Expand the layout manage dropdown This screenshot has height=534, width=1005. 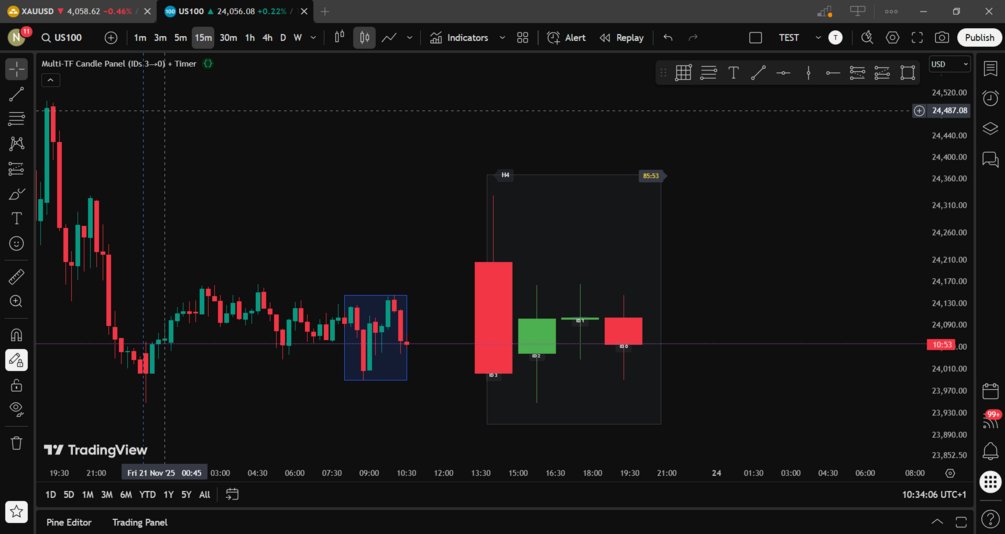pyautogui.click(x=818, y=38)
